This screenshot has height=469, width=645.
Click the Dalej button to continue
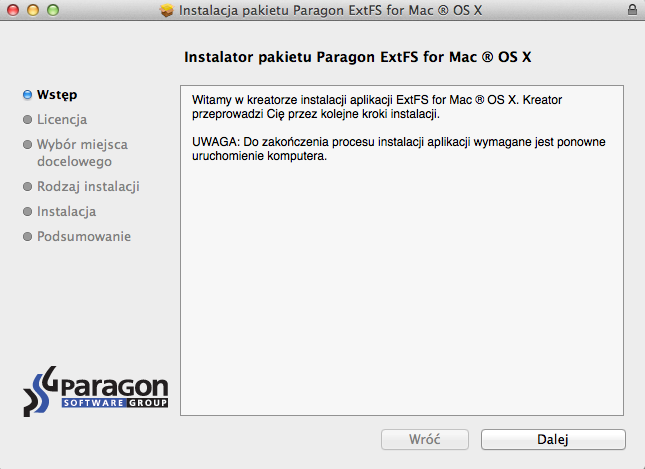point(553,439)
